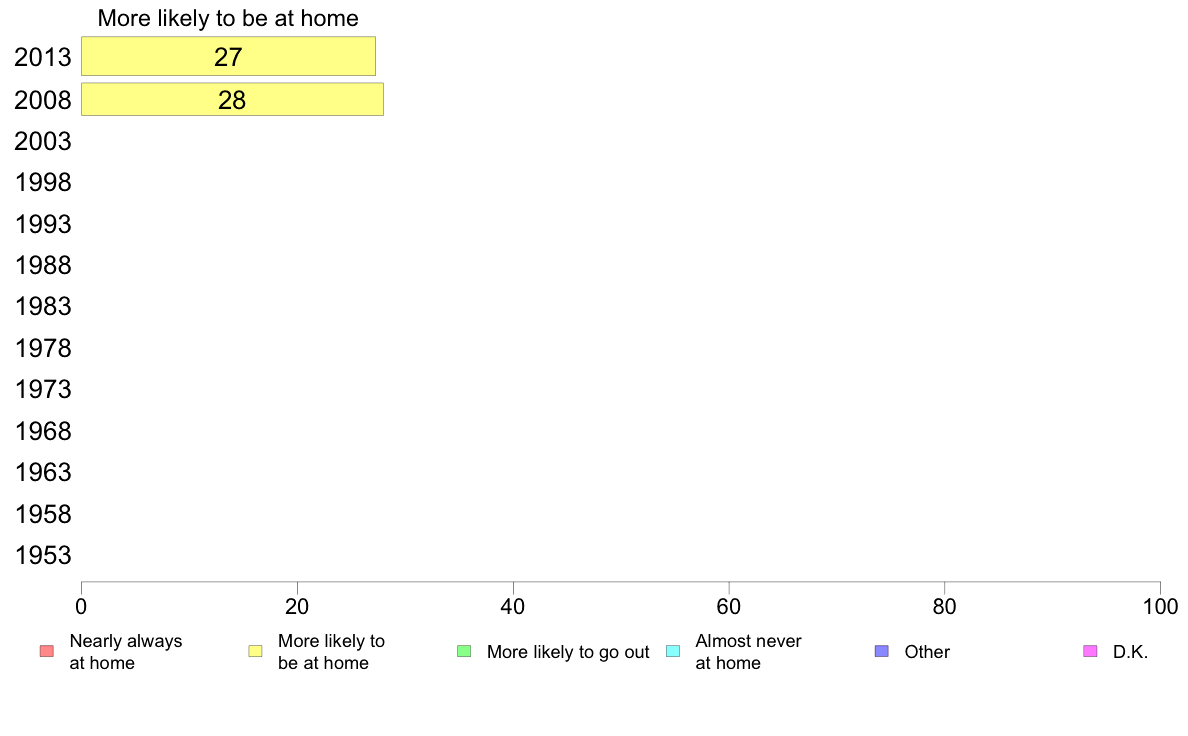1188x736 pixels.
Task: Click the axis tick labeled 40
Action: click(x=513, y=606)
